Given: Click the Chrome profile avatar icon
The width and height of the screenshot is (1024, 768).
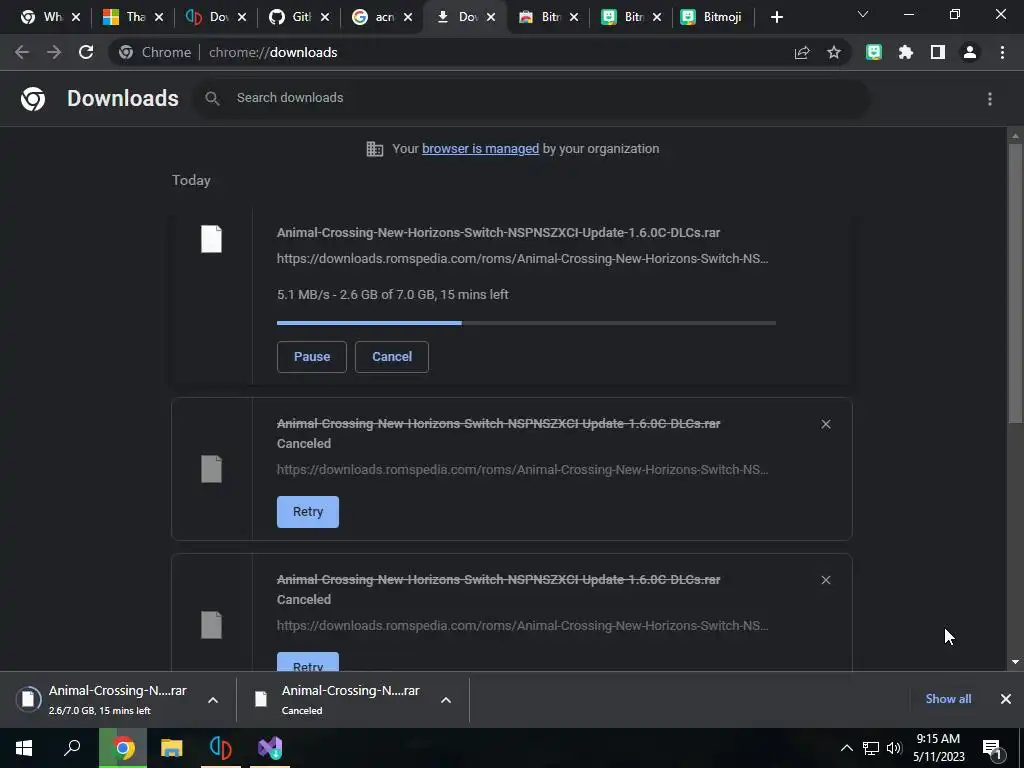Looking at the screenshot, I should point(970,52).
